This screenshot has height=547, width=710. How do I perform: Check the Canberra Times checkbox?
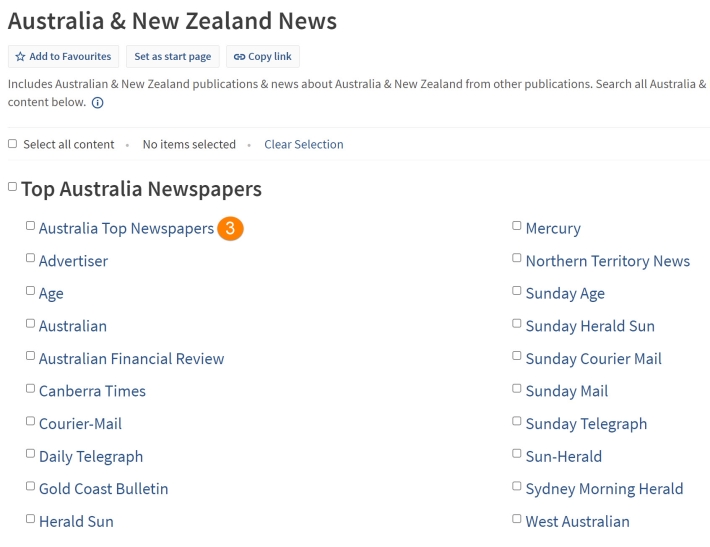click(30, 389)
